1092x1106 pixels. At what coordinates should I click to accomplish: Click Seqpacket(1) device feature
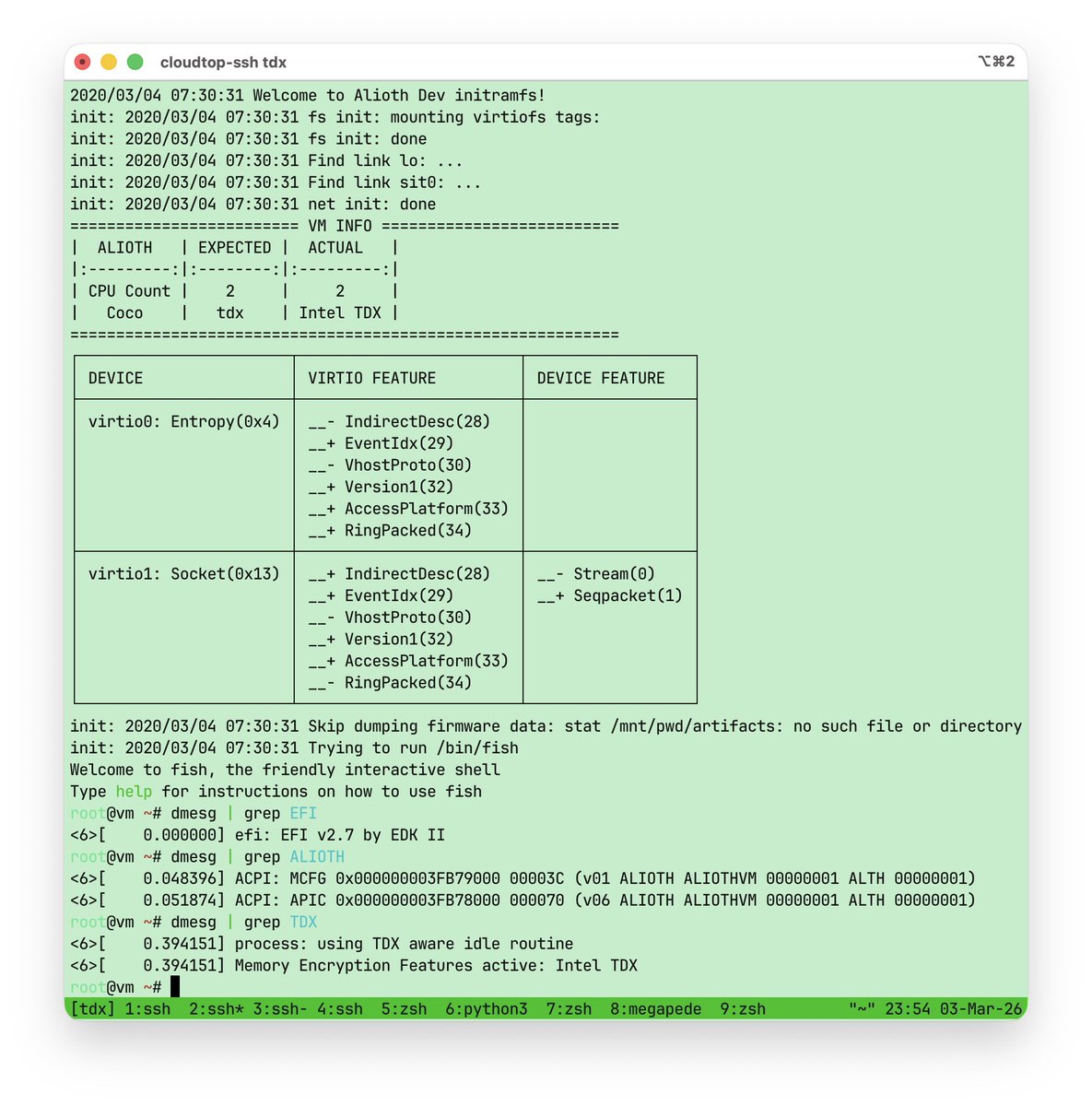[628, 595]
